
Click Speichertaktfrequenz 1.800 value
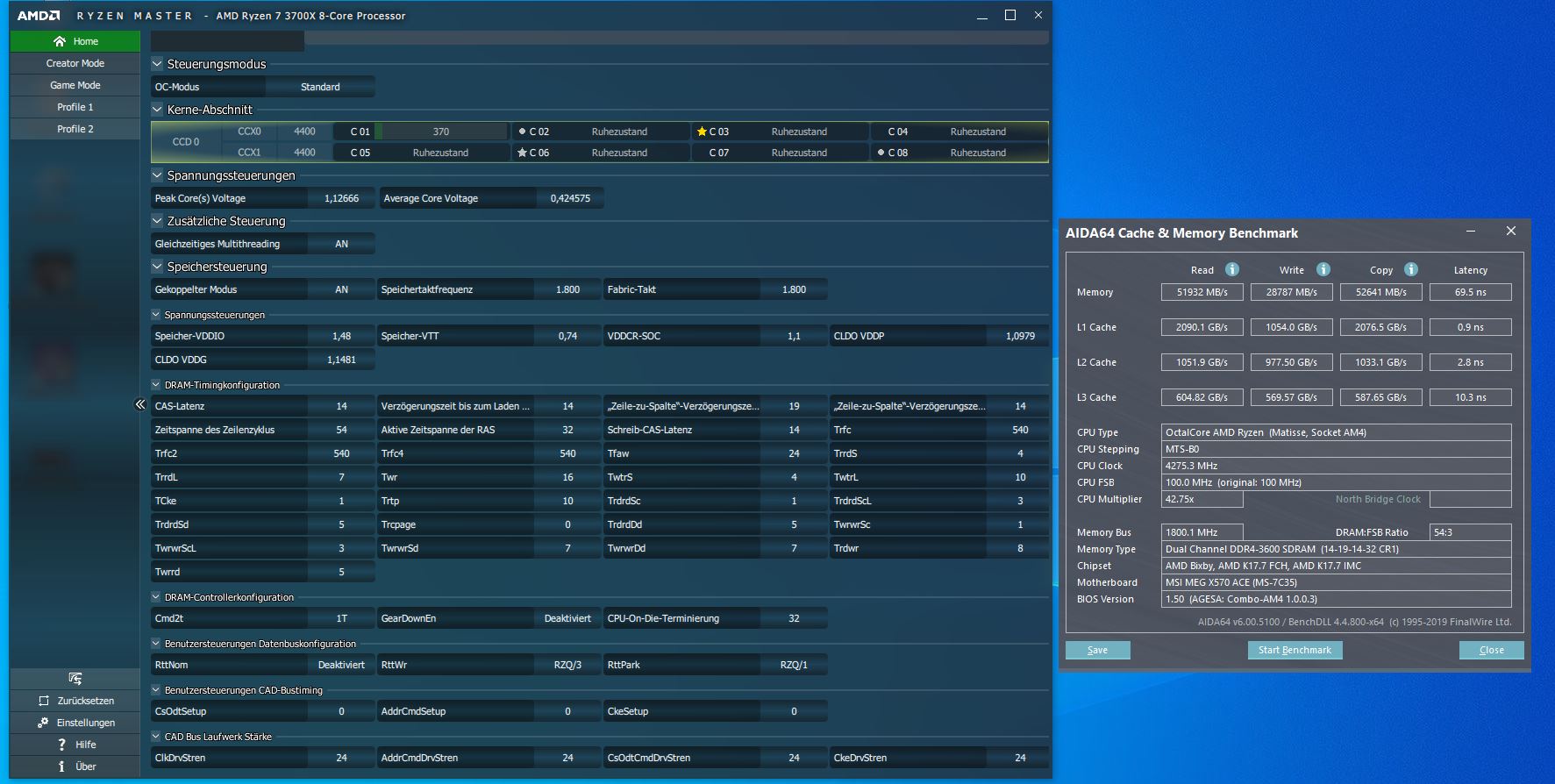pyautogui.click(x=567, y=289)
